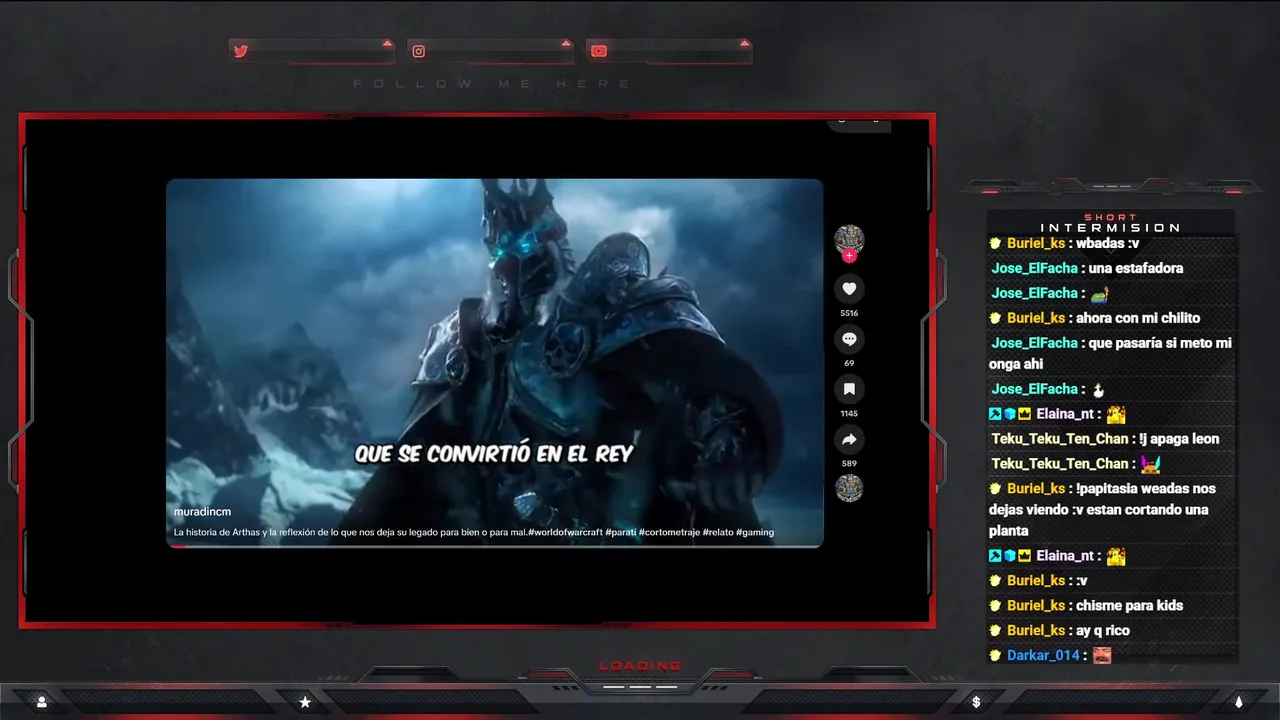The width and height of the screenshot is (1280, 720).
Task: Click the person icon in bottom bar
Action: pos(42,702)
